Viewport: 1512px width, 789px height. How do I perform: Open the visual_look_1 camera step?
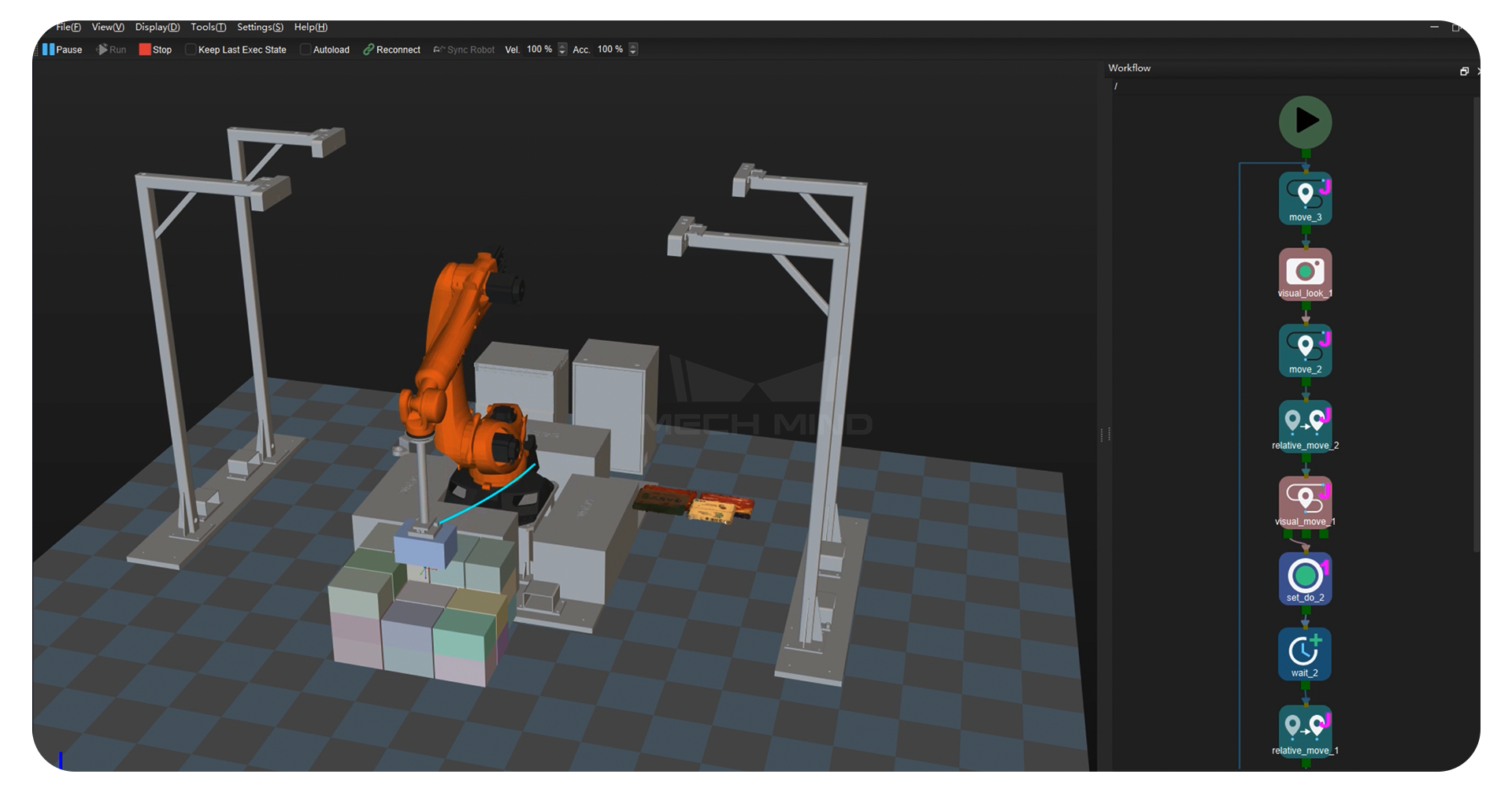coord(1304,272)
